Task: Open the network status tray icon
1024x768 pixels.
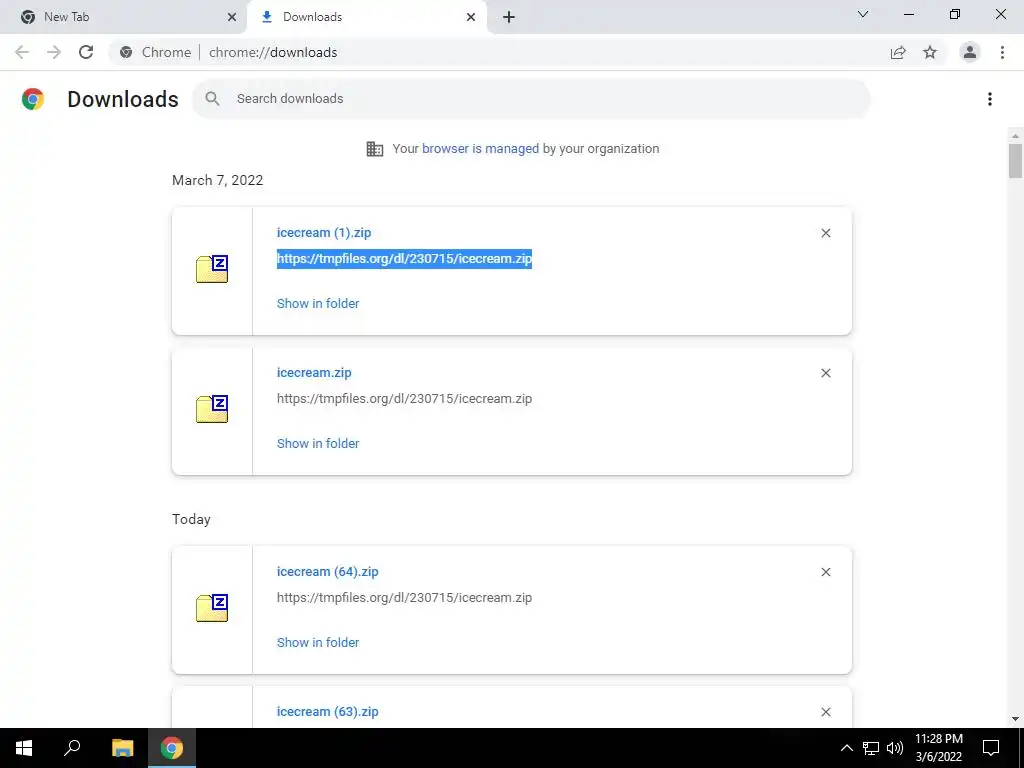Action: pos(871,748)
